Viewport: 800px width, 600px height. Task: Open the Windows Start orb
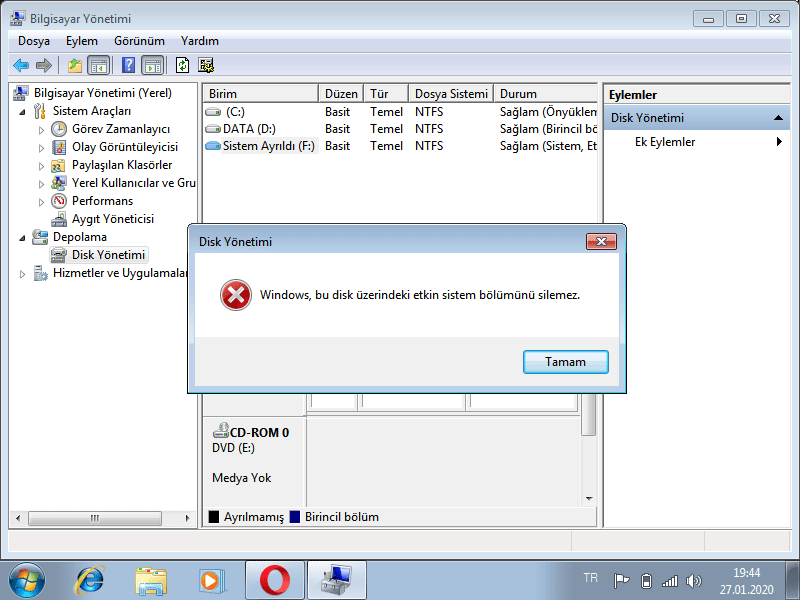point(27,581)
